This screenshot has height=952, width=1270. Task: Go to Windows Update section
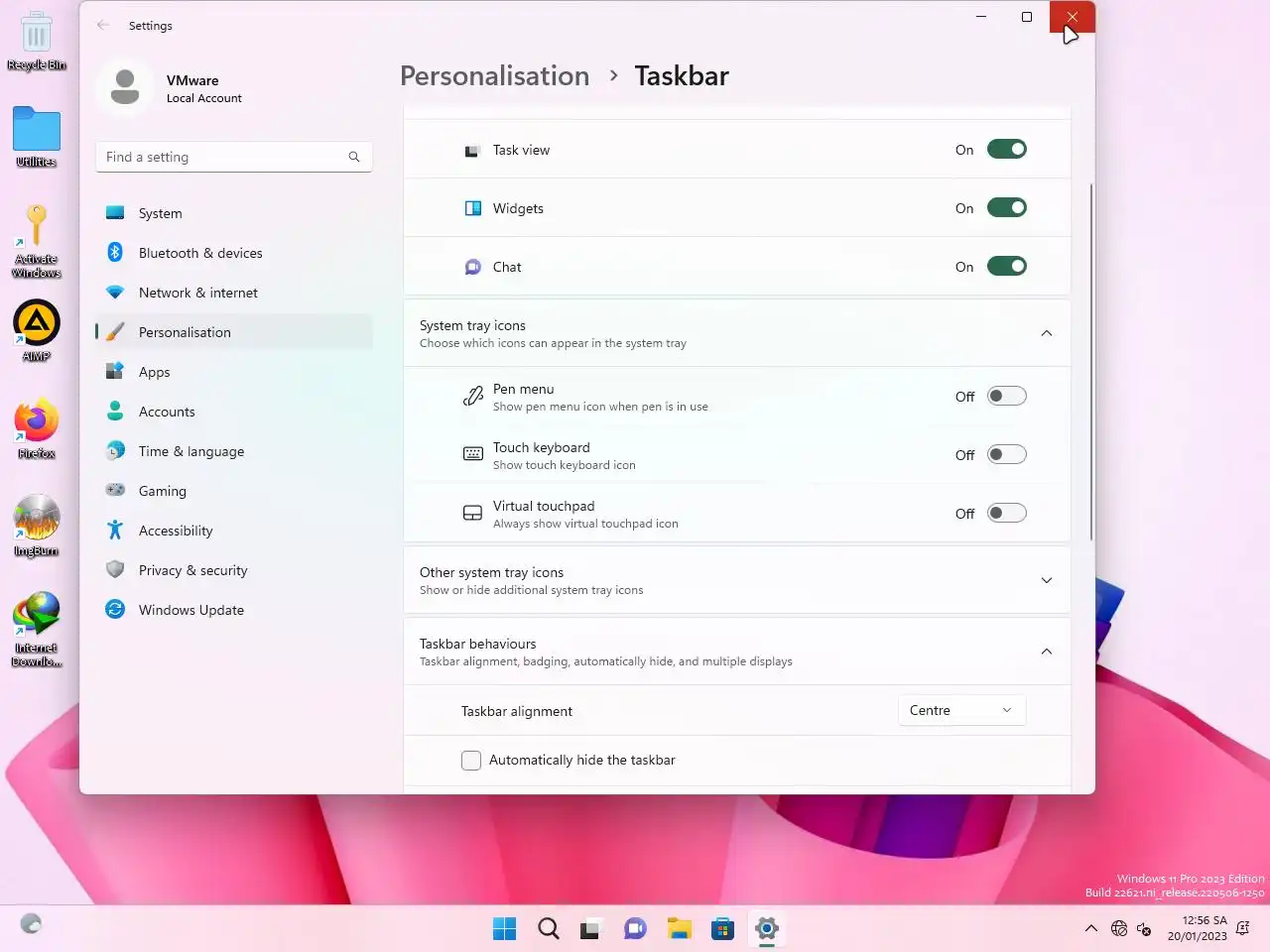234,610
